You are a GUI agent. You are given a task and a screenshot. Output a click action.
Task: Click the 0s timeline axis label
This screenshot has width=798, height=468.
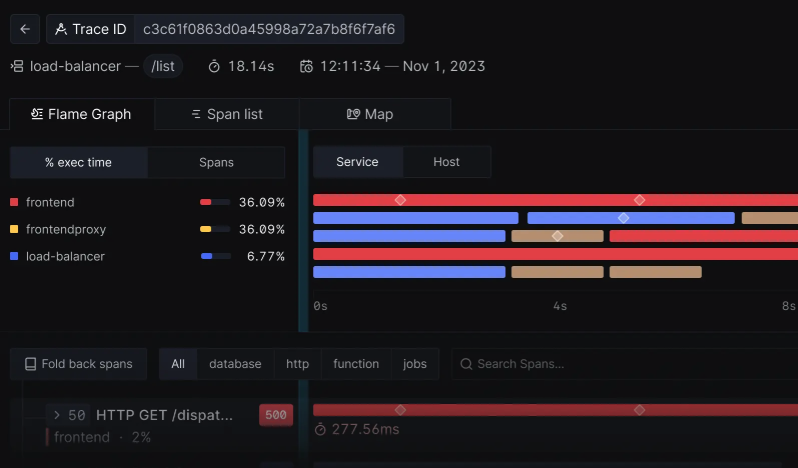click(321, 306)
